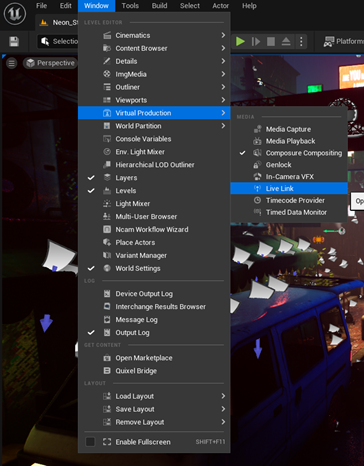Open Console Variables panel
364x467 pixels.
click(154, 139)
